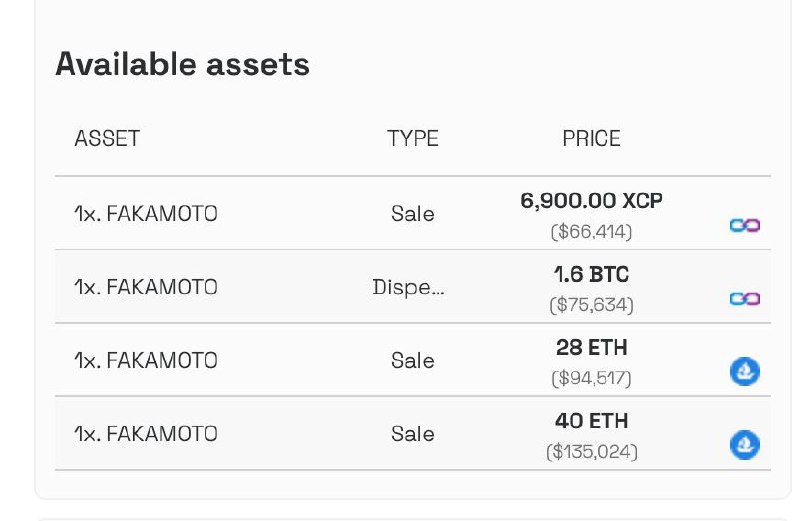Click the 40 ETH price
The width and height of the screenshot is (800, 521).
[591, 421]
